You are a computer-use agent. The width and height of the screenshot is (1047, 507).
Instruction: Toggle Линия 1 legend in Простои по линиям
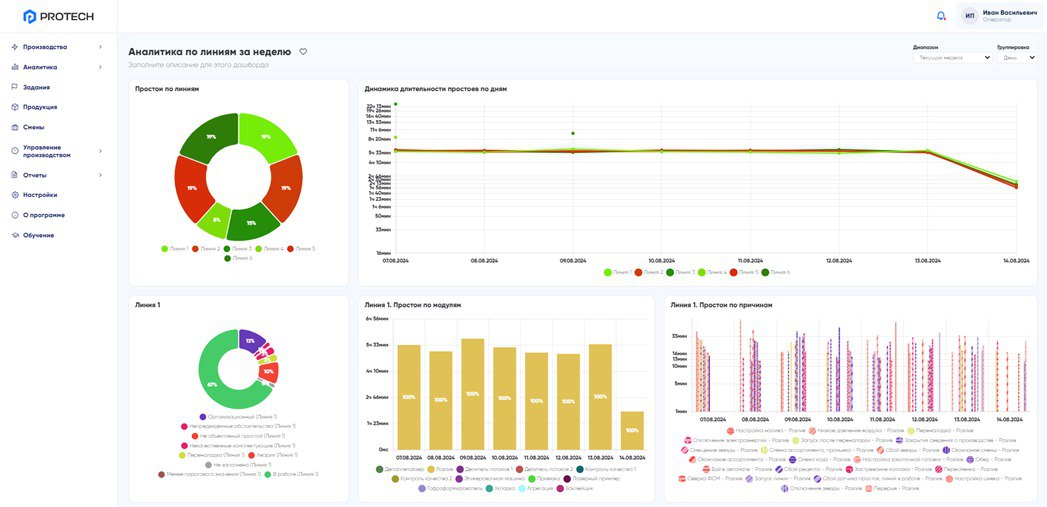click(176, 248)
